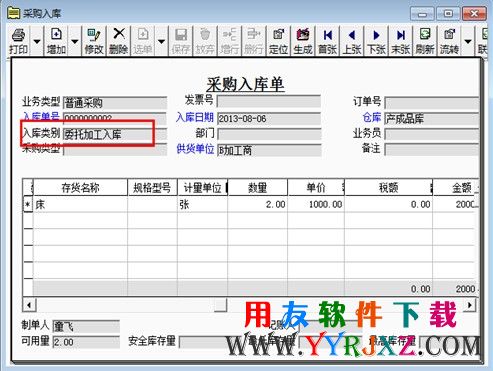493x371 pixels.
Task: Select the unit price cell 1000.00
Action: [316, 204]
